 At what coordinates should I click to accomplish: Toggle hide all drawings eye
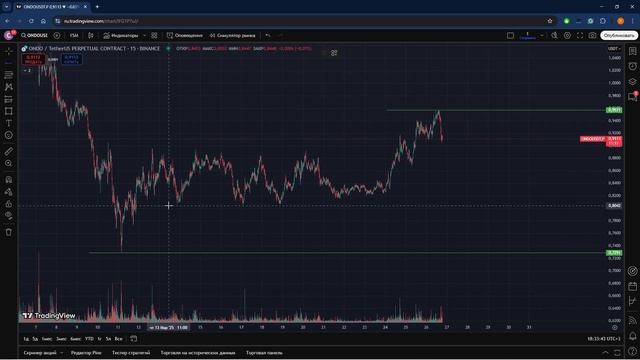pos(9,216)
